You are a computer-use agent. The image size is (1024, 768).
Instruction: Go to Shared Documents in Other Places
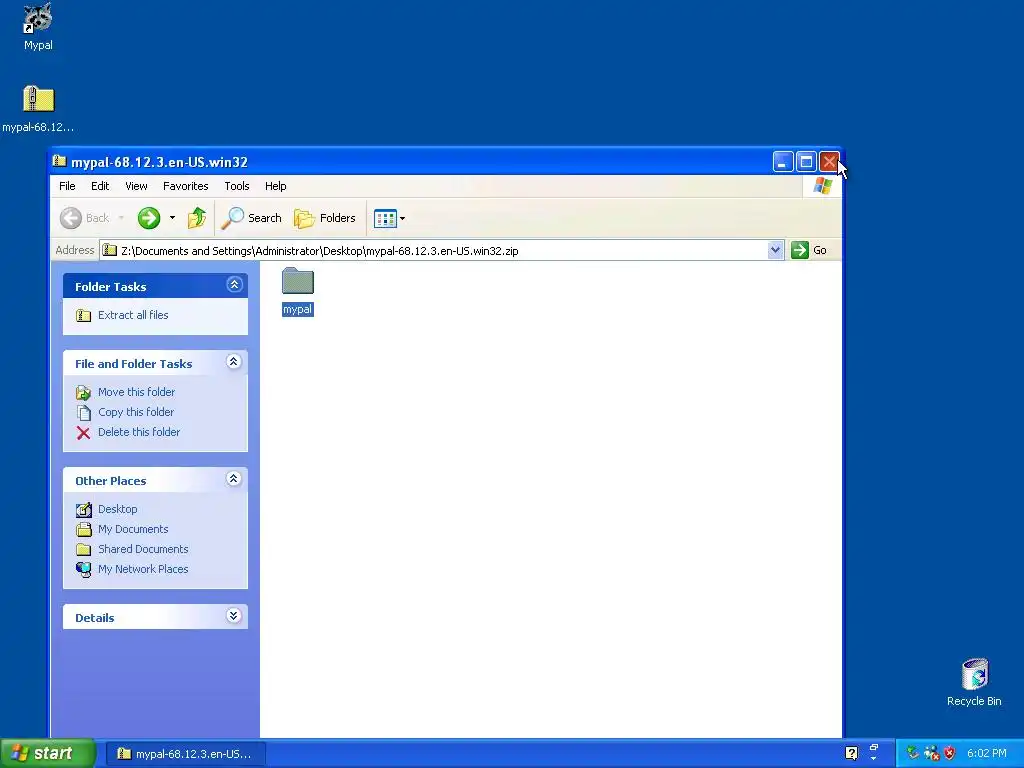point(143,549)
